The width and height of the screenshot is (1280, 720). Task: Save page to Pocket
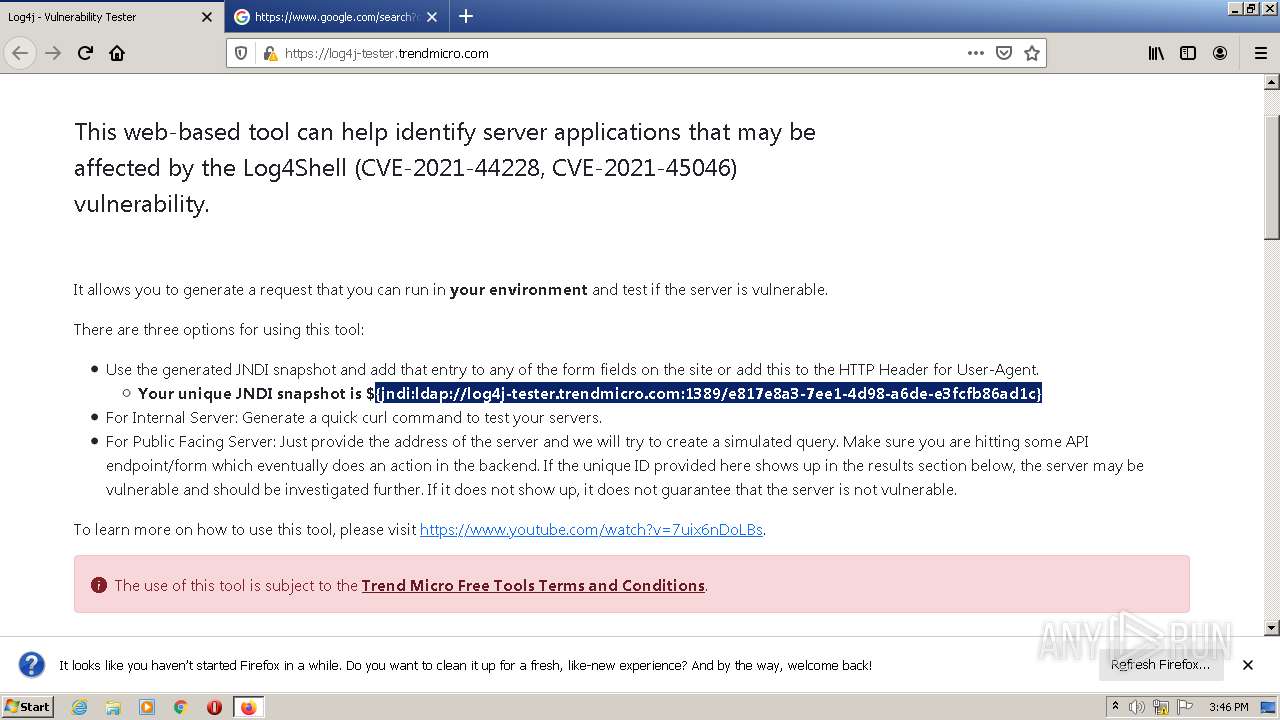pyautogui.click(x=1004, y=53)
